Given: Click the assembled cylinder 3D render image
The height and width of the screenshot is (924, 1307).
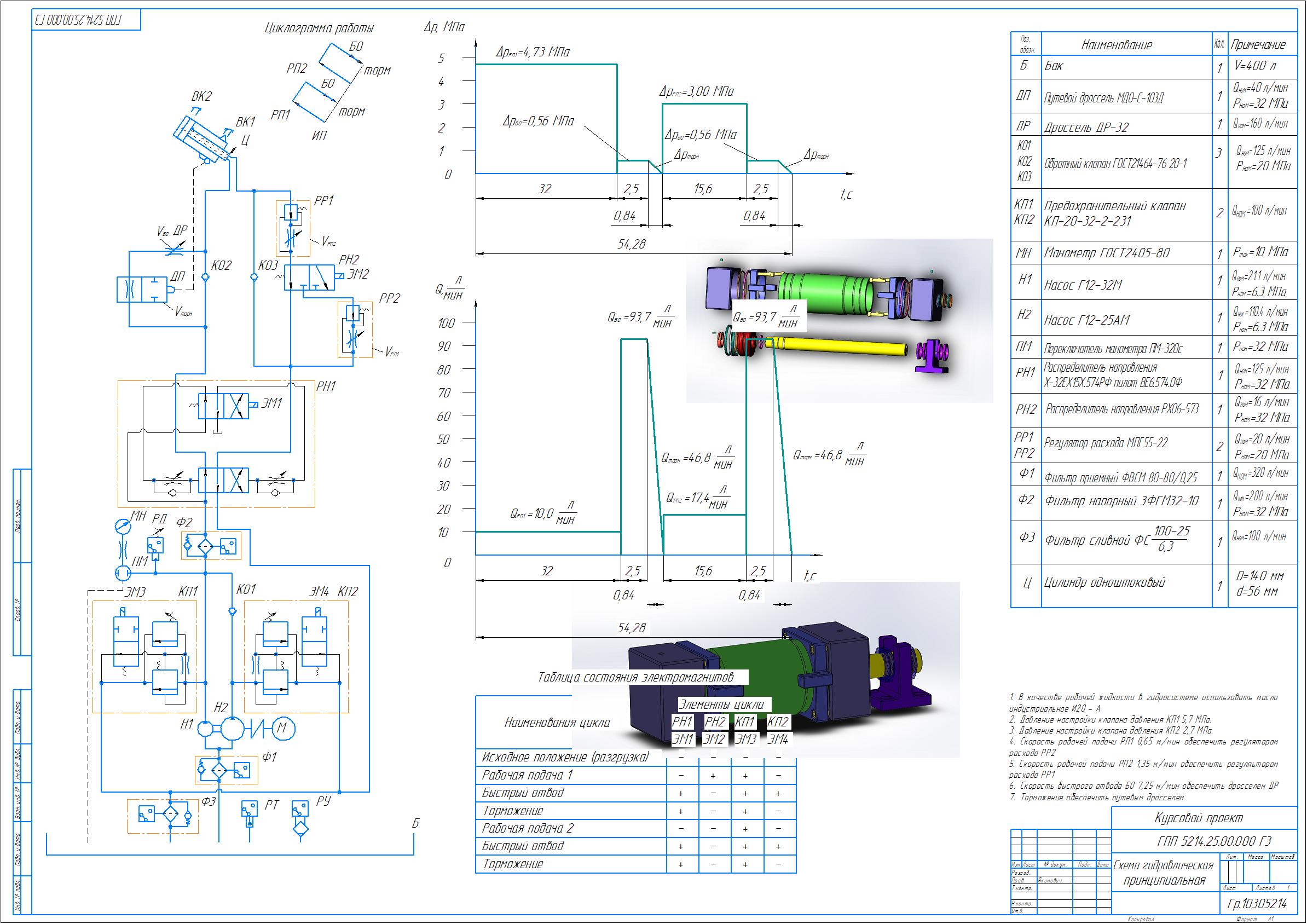Looking at the screenshot, I should [x=766, y=670].
